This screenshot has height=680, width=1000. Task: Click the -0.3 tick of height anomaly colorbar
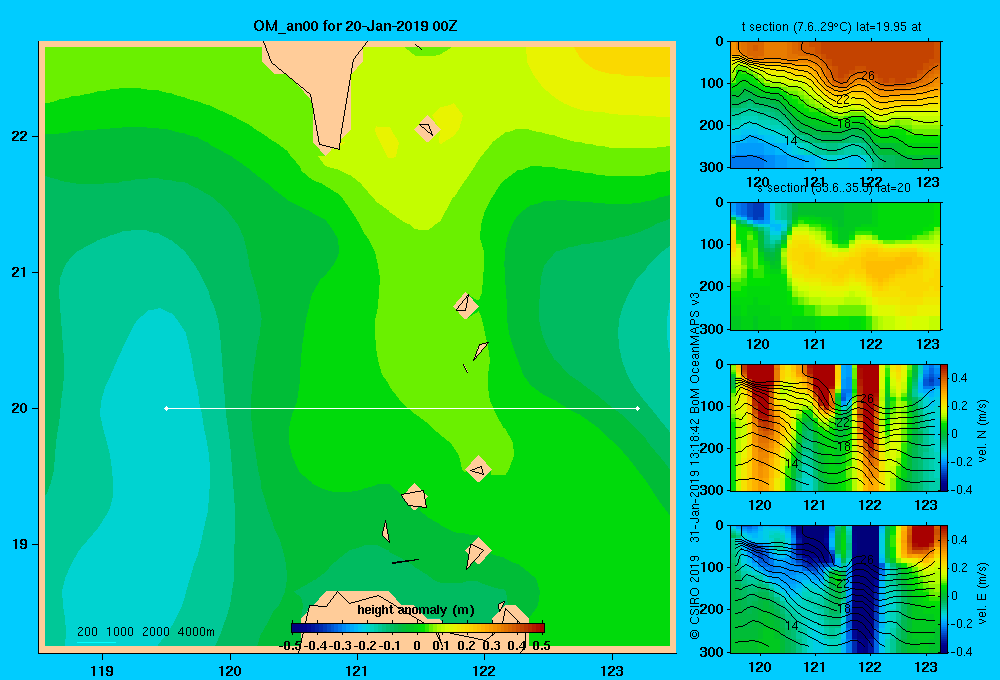(x=339, y=646)
